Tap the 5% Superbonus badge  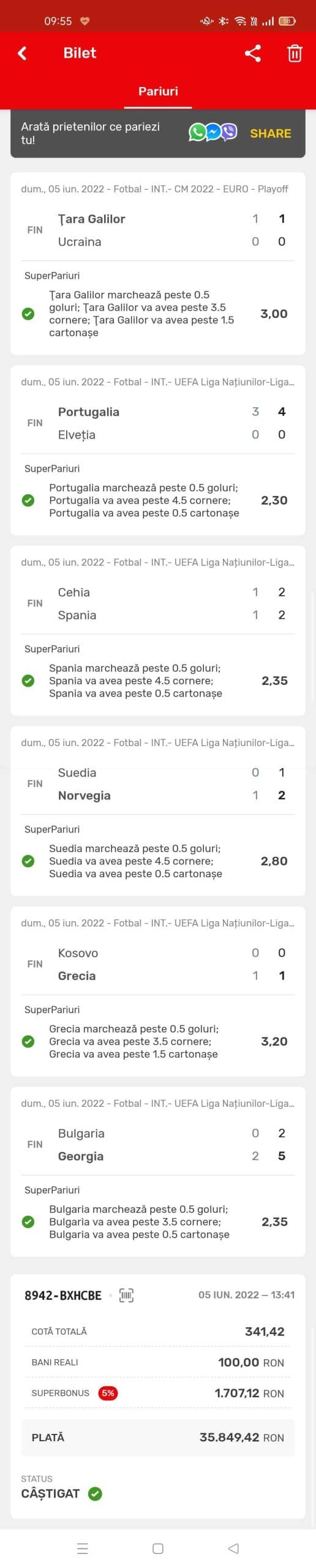point(108,1392)
